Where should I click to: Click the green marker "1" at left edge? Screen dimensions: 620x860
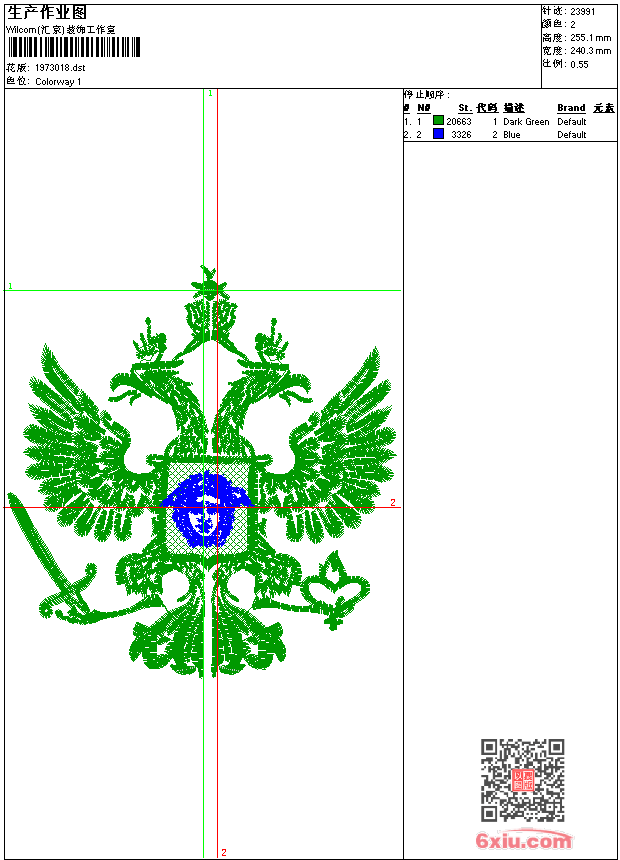(x=10, y=286)
